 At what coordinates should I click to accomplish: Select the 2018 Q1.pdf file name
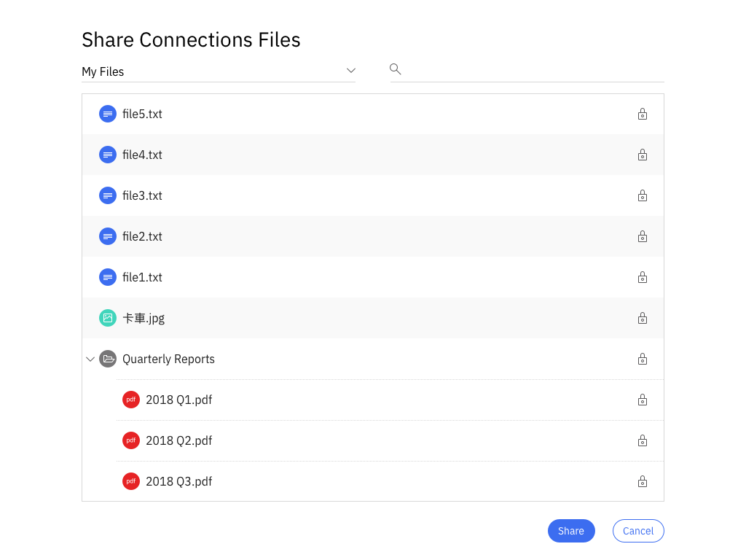[x=179, y=400]
